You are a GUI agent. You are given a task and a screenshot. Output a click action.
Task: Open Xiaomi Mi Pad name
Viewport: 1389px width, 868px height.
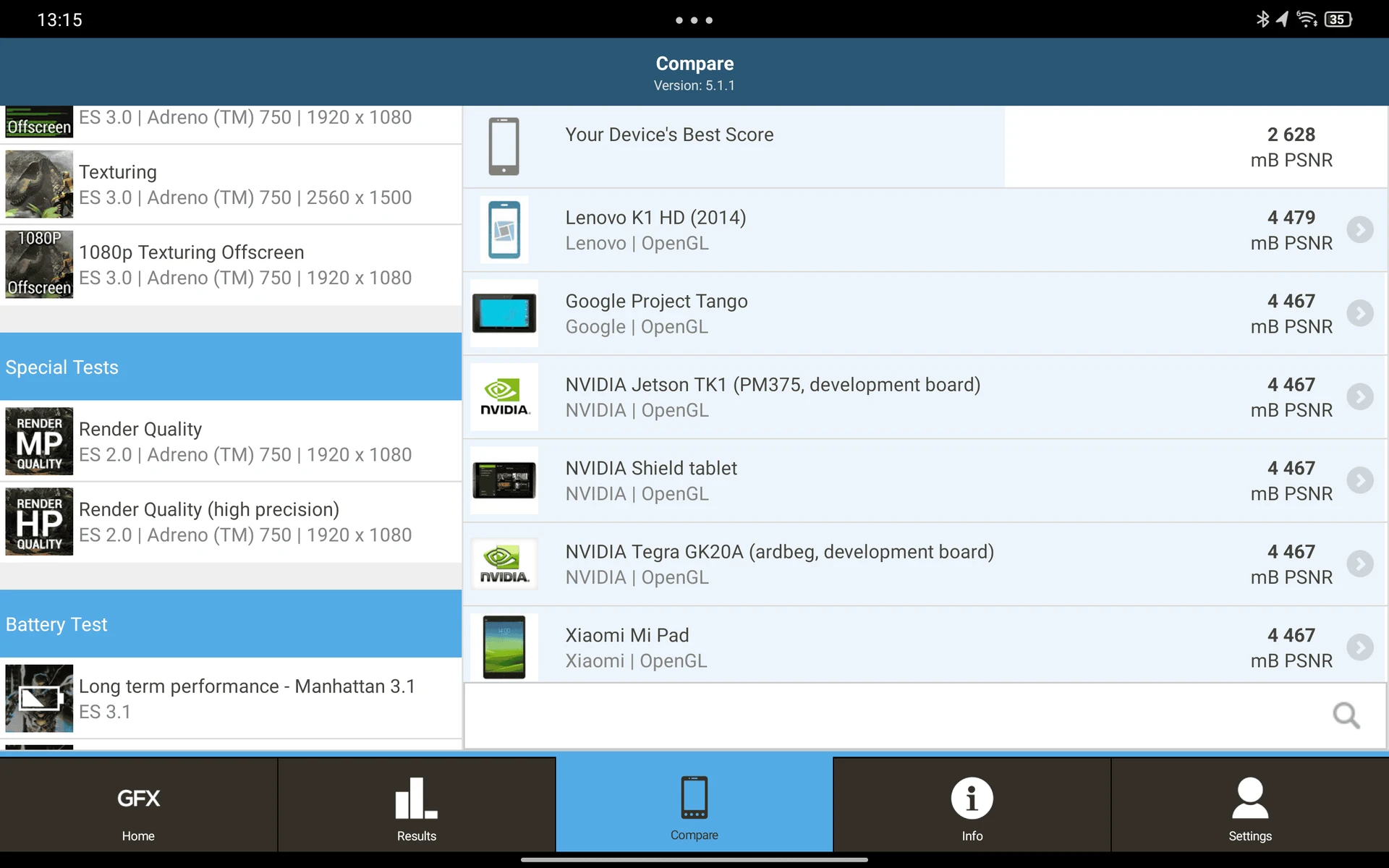click(626, 635)
